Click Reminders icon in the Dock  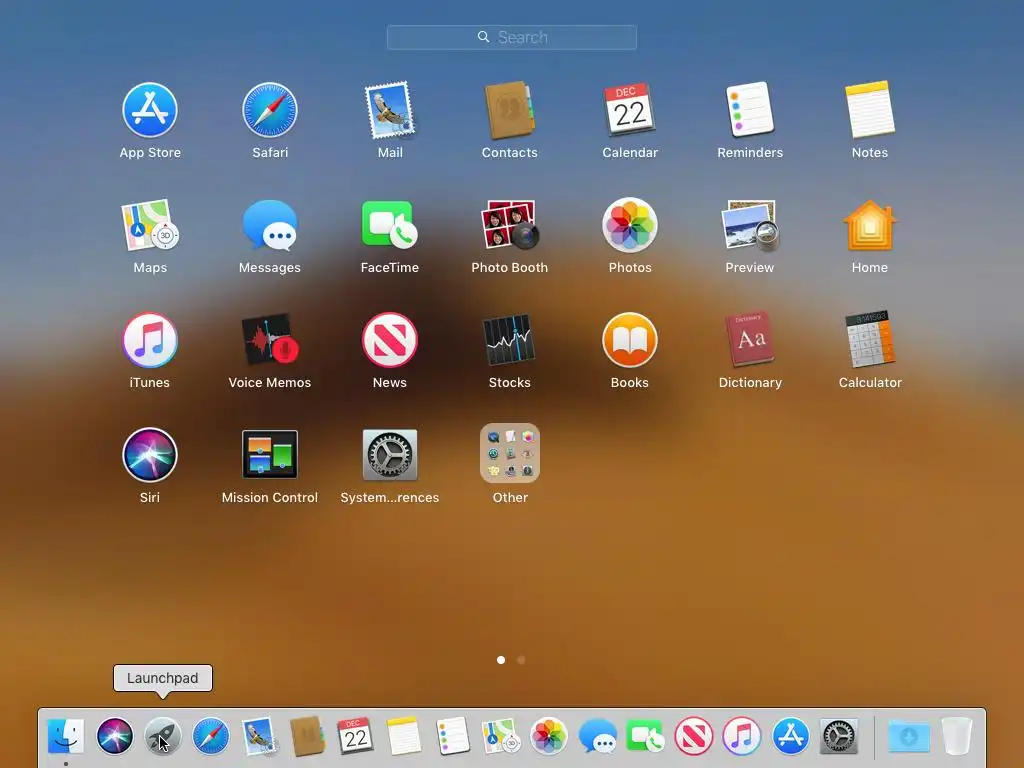coord(452,736)
